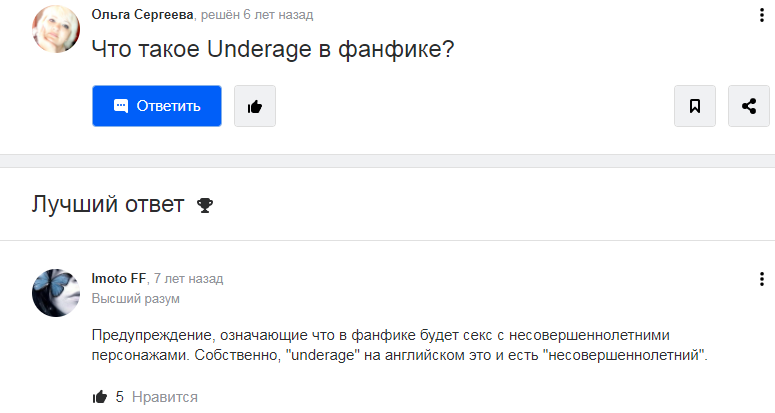The image size is (775, 413).
Task: Bookmark this question
Action: tap(695, 106)
